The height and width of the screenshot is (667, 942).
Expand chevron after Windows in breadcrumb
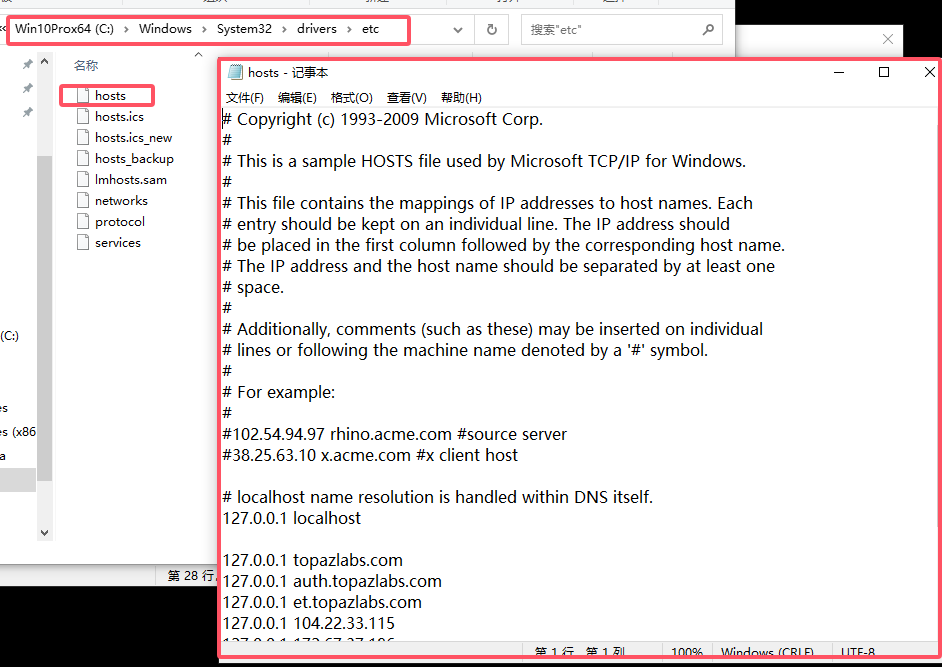(x=204, y=29)
